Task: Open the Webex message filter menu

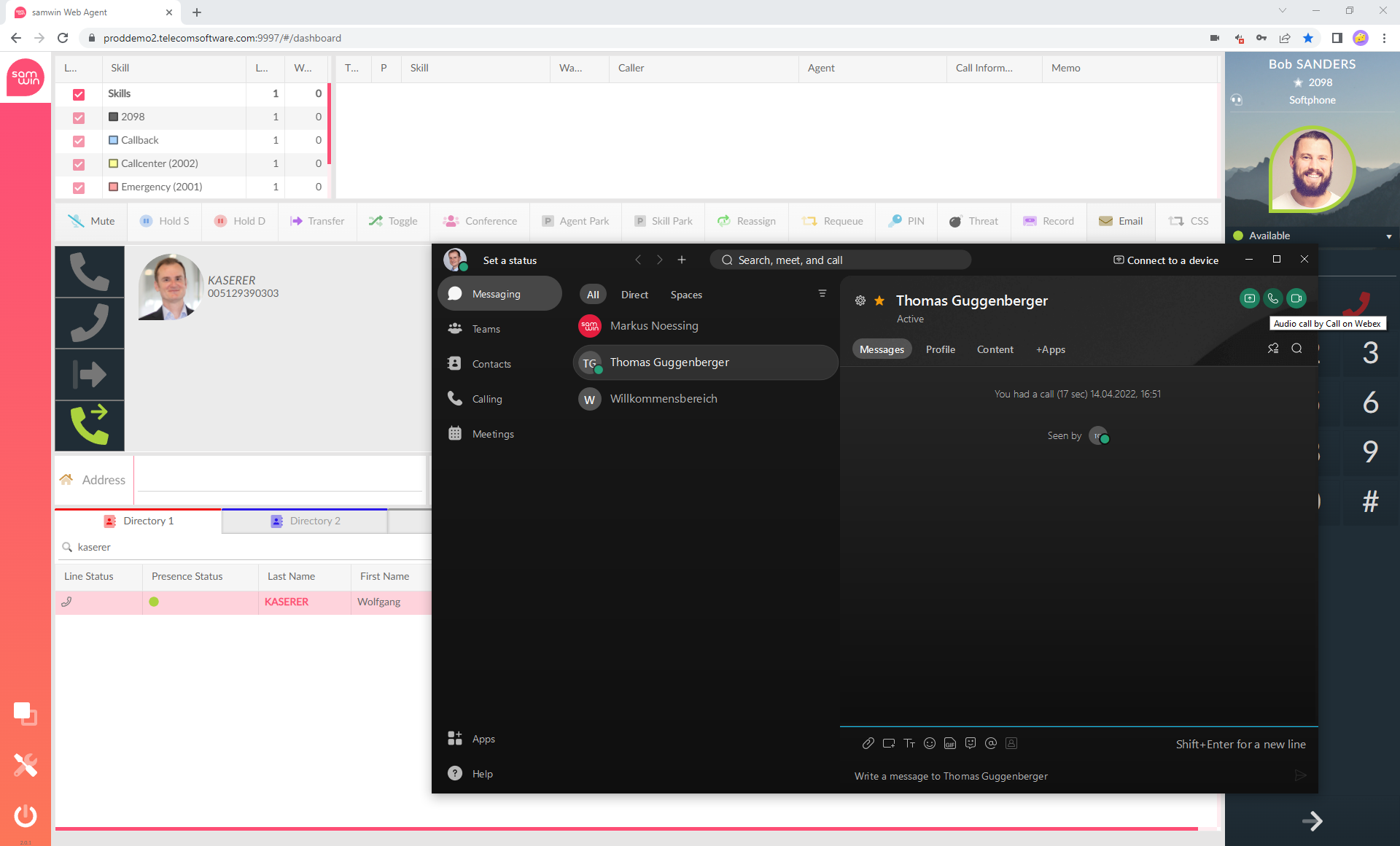Action: click(822, 294)
